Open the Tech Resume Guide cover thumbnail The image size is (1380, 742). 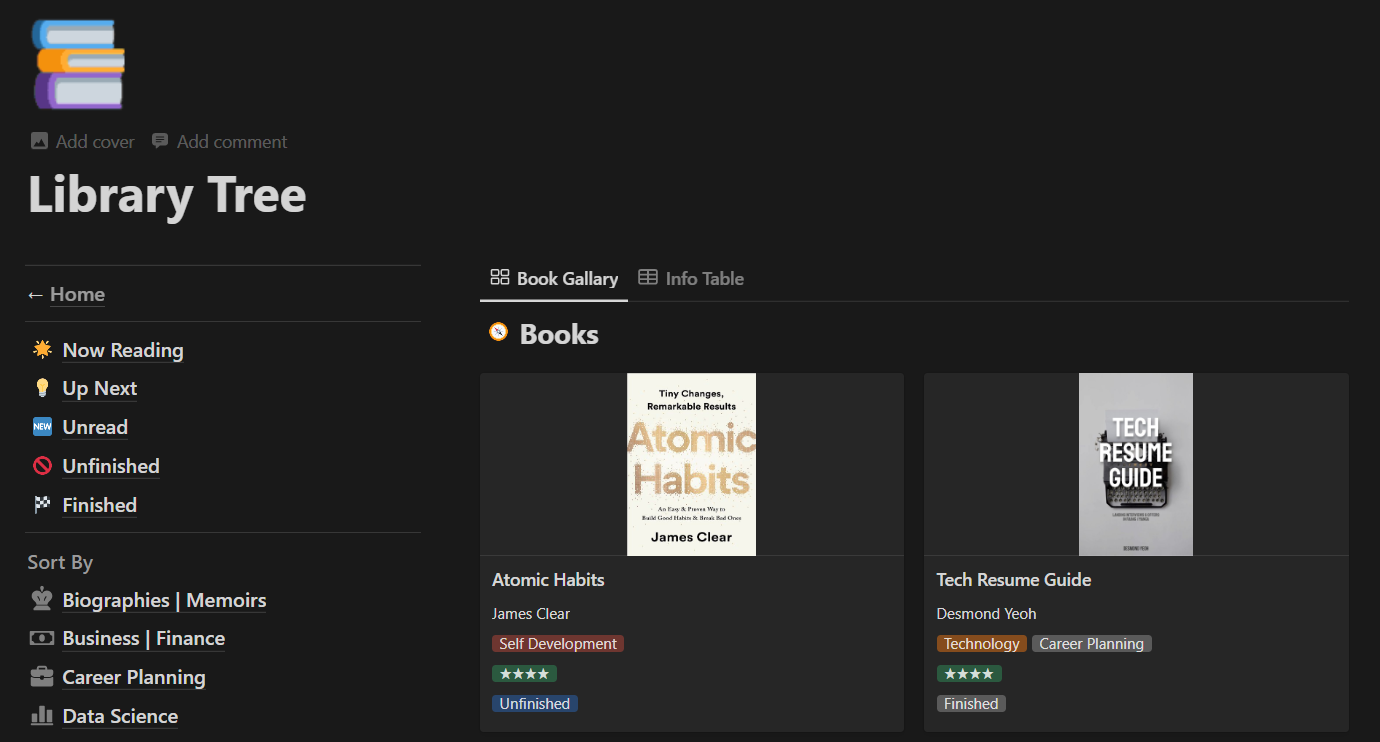1136,464
